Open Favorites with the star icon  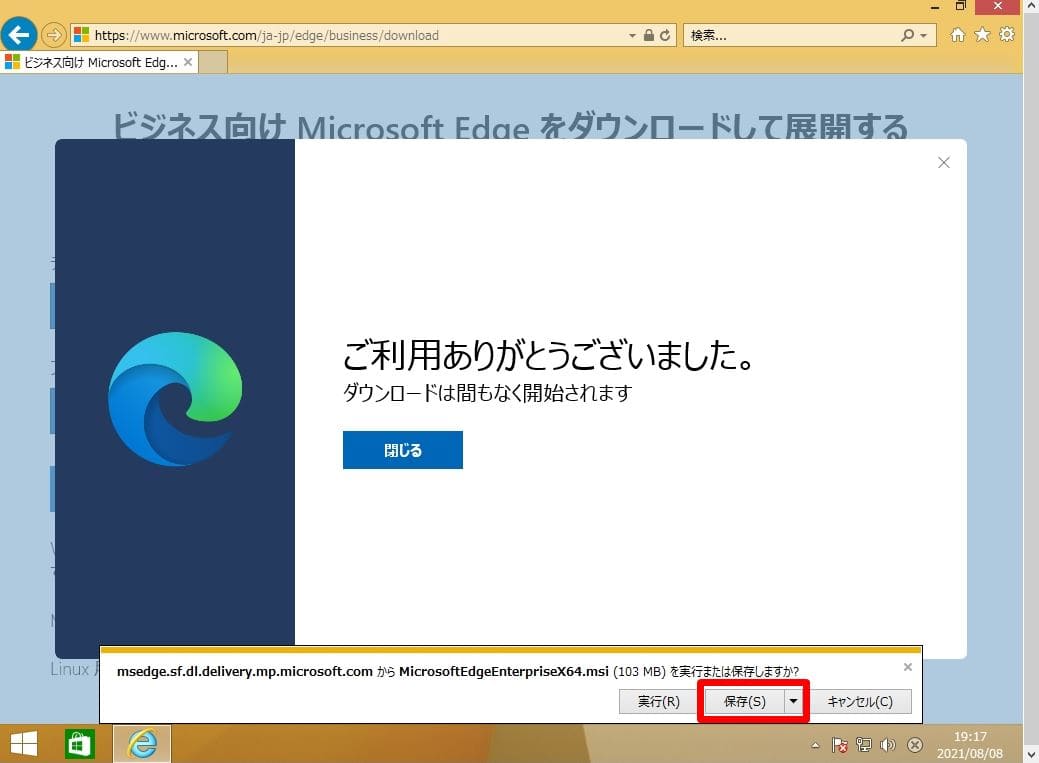point(982,34)
